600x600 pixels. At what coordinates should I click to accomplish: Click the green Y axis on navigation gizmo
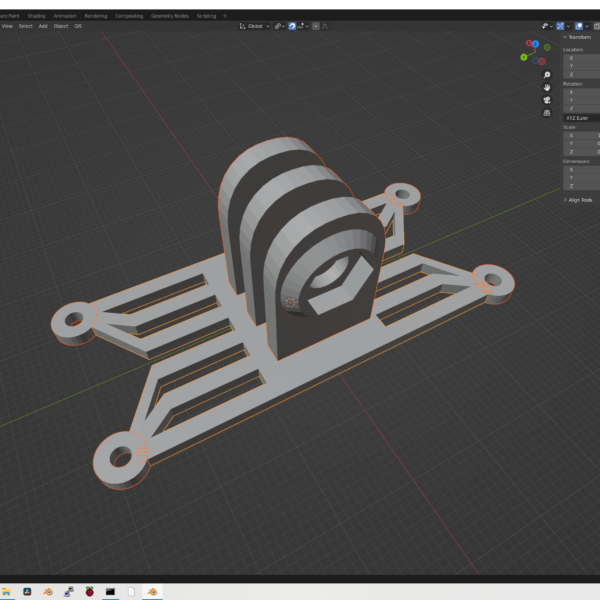[x=523, y=57]
